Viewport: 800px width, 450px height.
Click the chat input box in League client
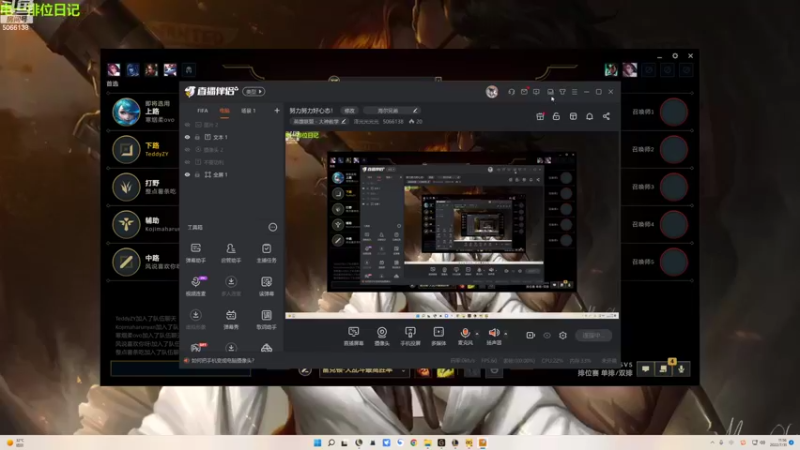click(x=181, y=368)
